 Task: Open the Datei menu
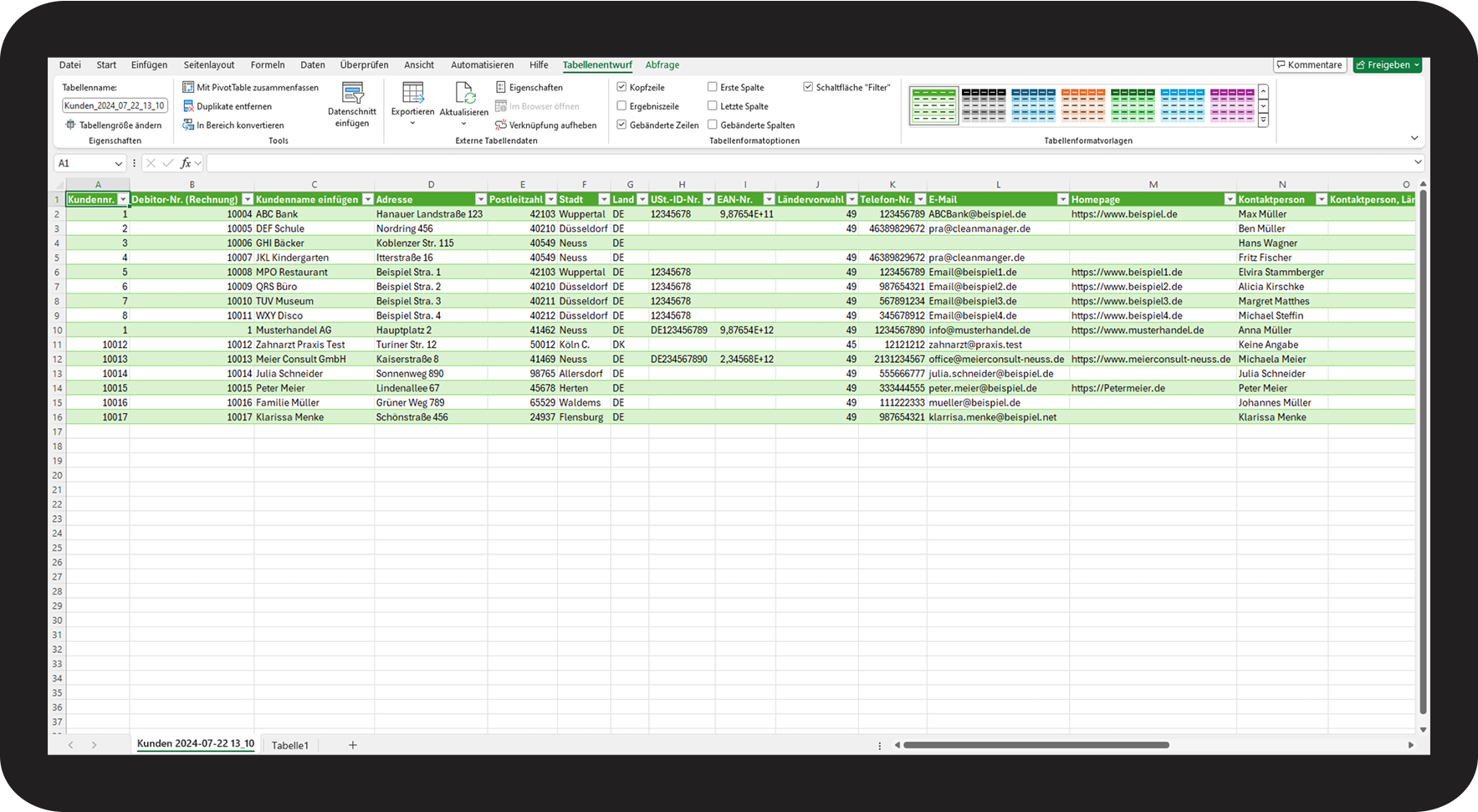coord(70,65)
